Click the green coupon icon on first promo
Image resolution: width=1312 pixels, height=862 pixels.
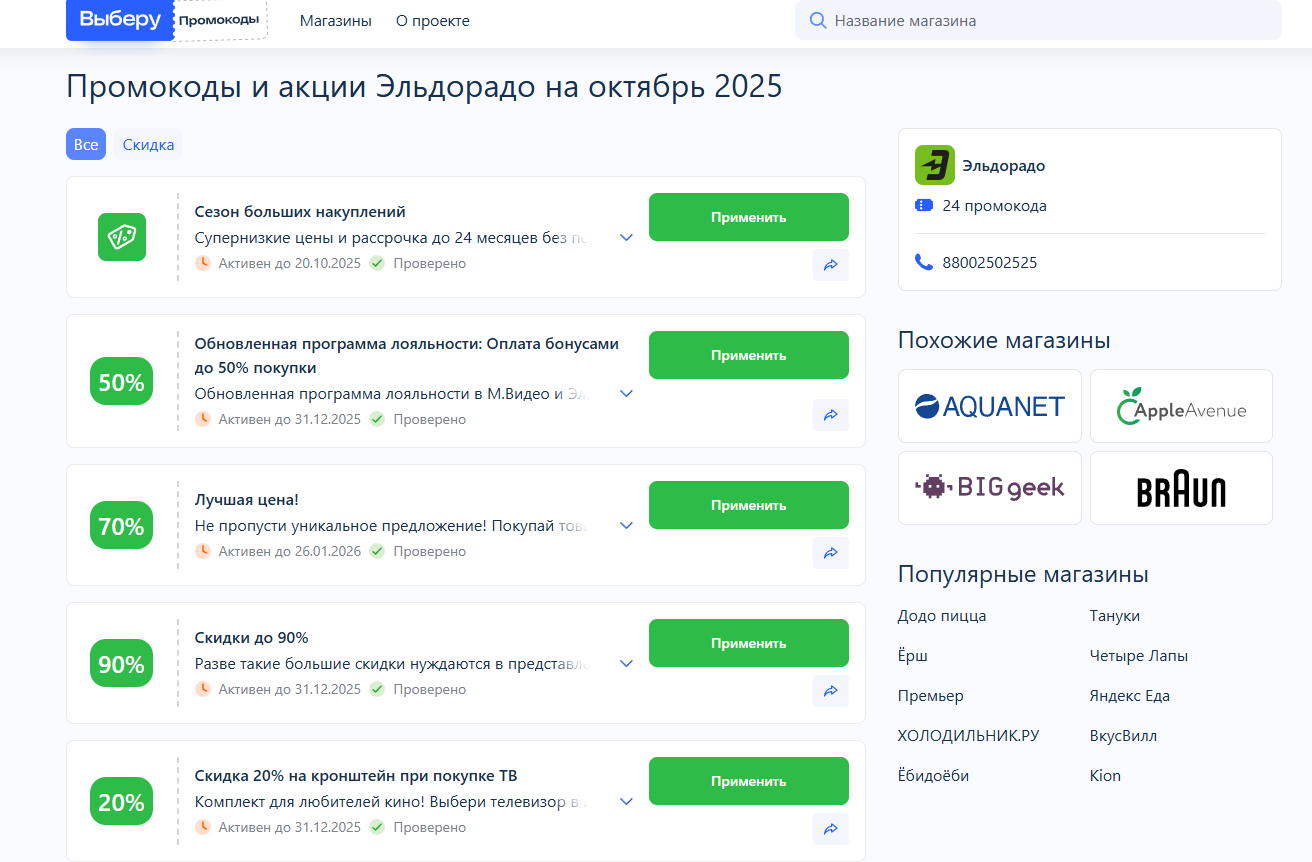[121, 237]
